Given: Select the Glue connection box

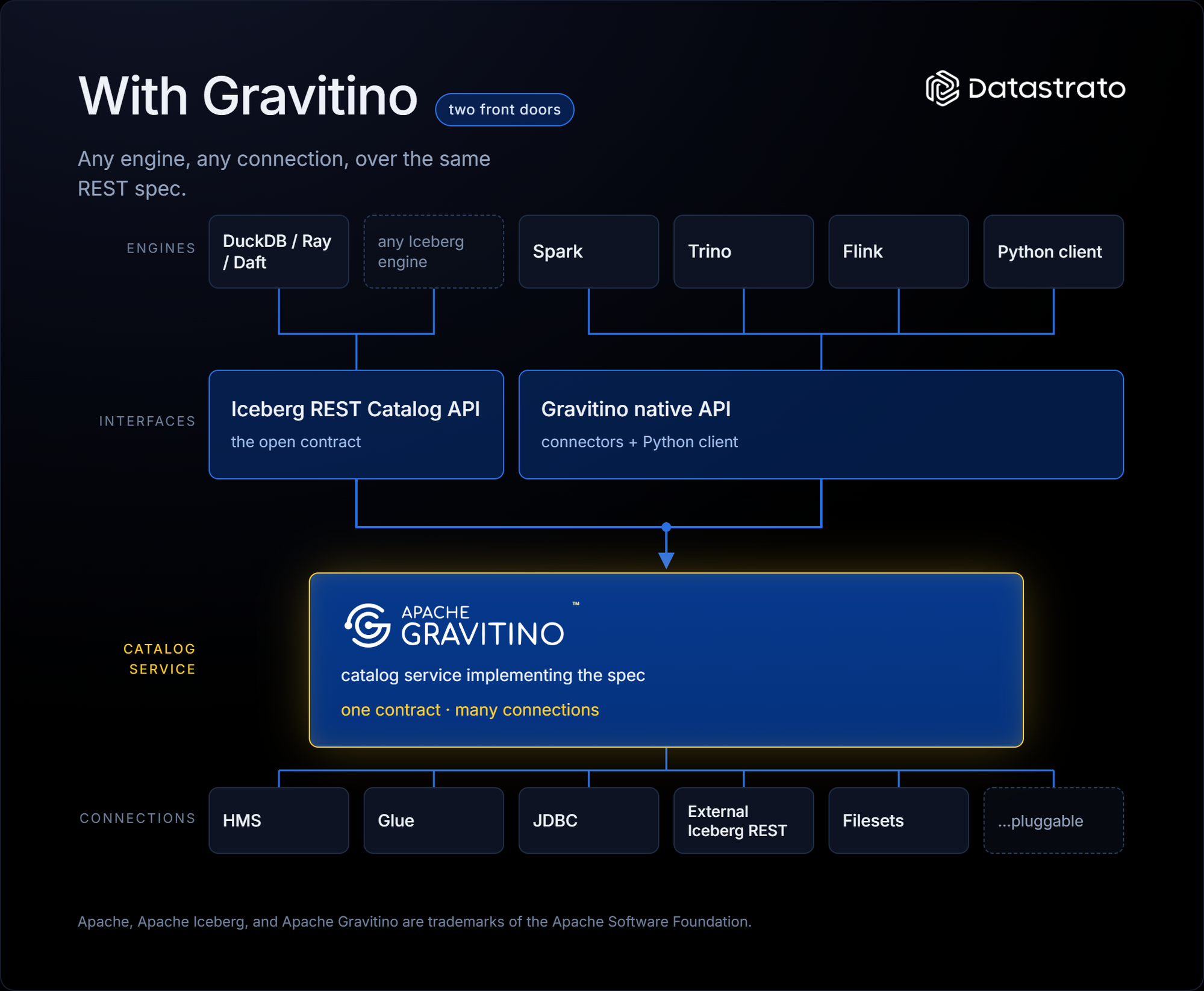Looking at the screenshot, I should click(x=434, y=821).
